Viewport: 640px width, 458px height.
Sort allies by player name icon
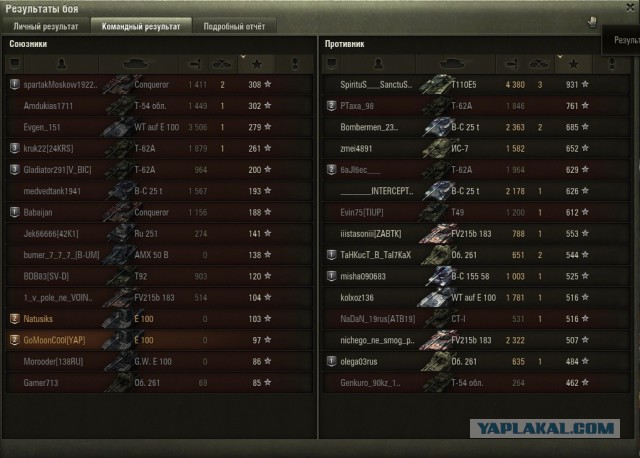61,64
